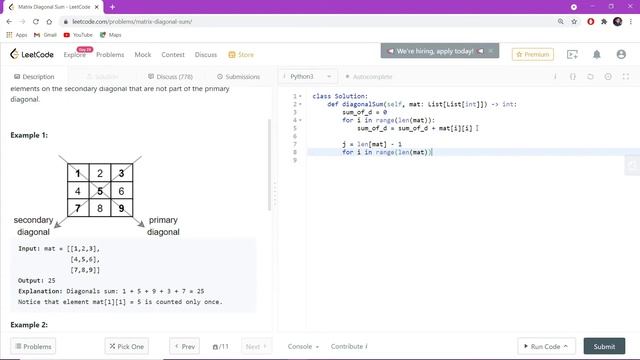The height and width of the screenshot is (360, 640).
Task: Click the description panel scrollbar
Action: 269,165
